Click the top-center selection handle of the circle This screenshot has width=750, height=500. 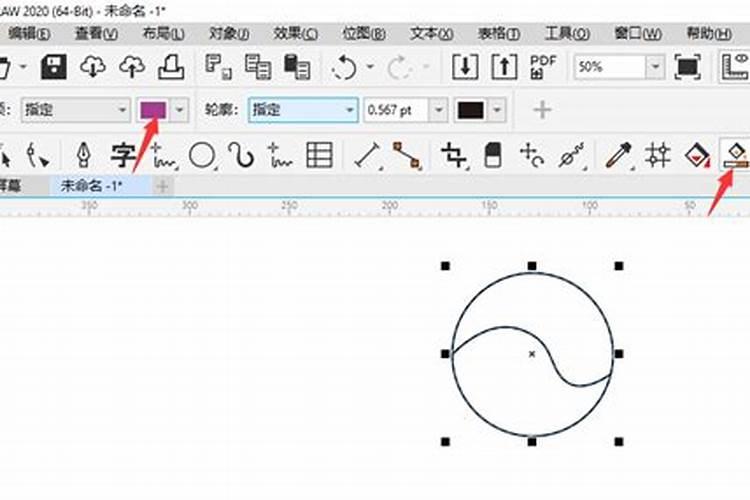pyautogui.click(x=532, y=266)
